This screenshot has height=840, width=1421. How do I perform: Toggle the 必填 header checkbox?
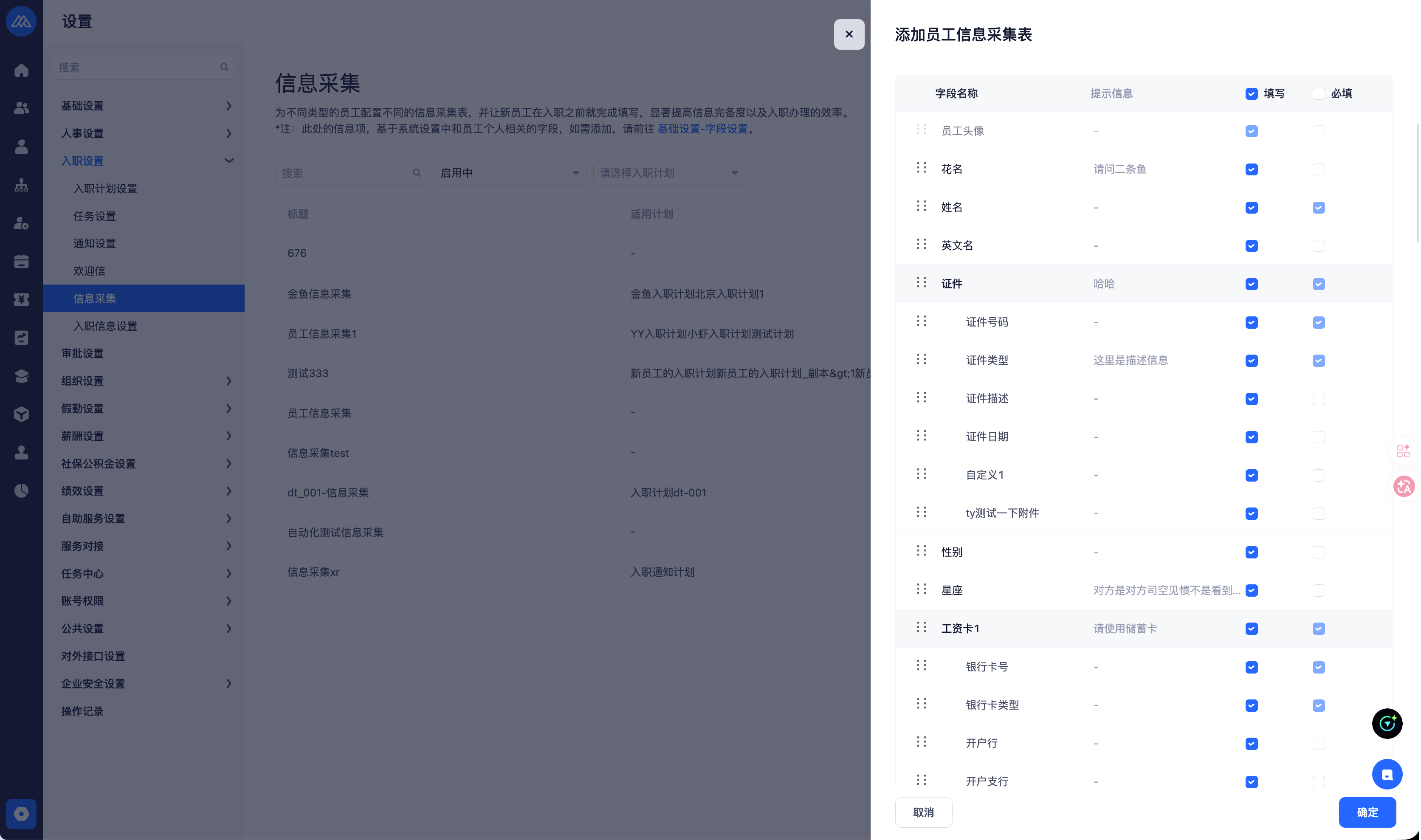click(1319, 94)
